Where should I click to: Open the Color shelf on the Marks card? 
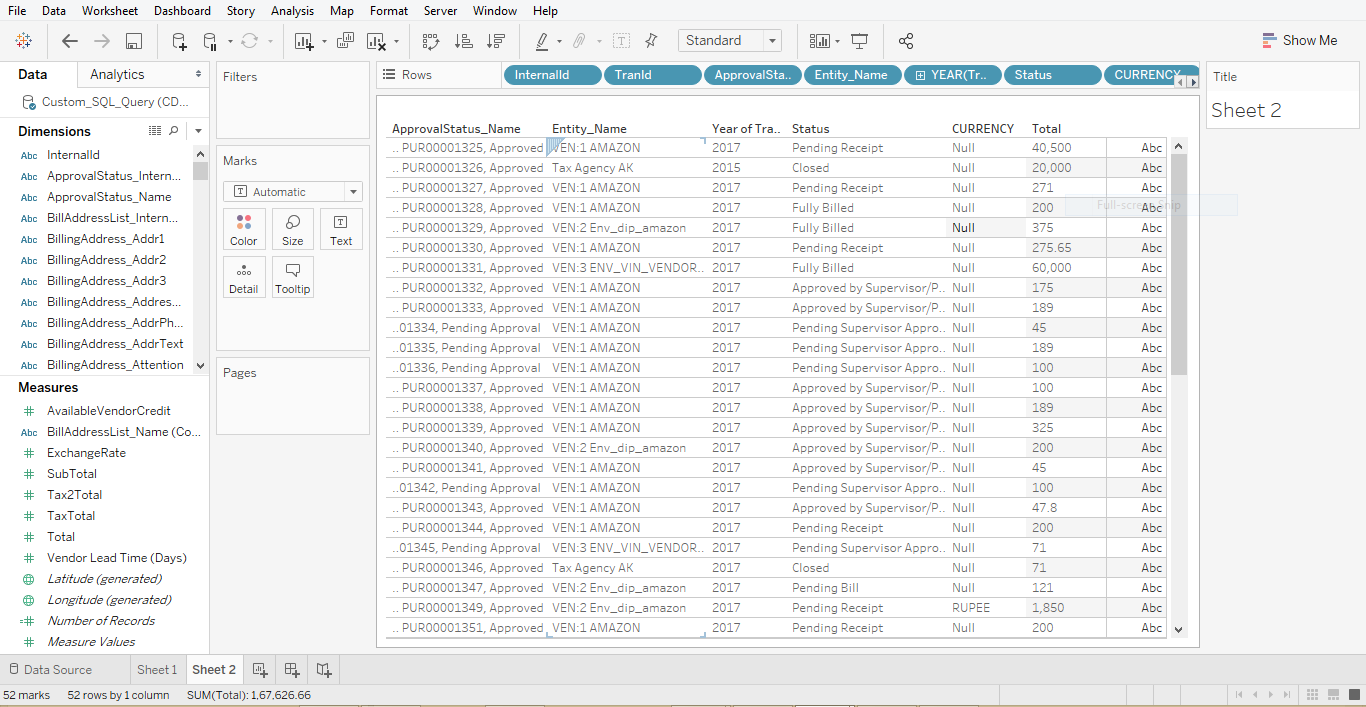tap(244, 229)
